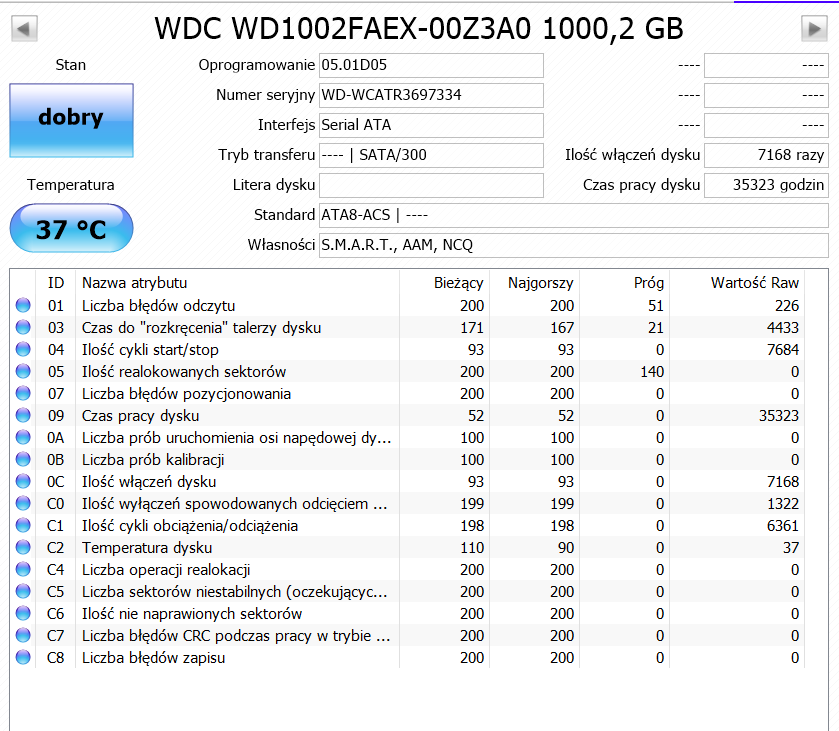839x731 pixels.
Task: Click raw value 1322 in row C0
Action: [x=783, y=504]
